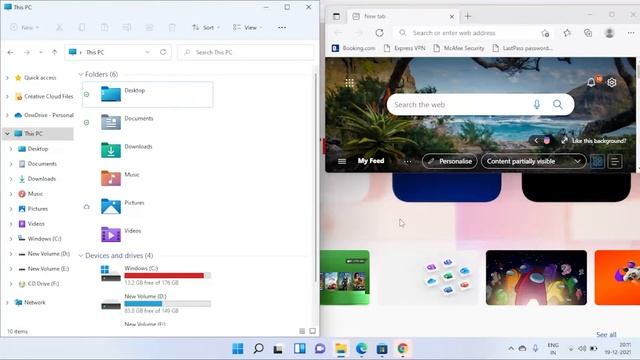Screen dimensions: 640x360
Task: Switch feed to grid layout view
Action: (597, 161)
